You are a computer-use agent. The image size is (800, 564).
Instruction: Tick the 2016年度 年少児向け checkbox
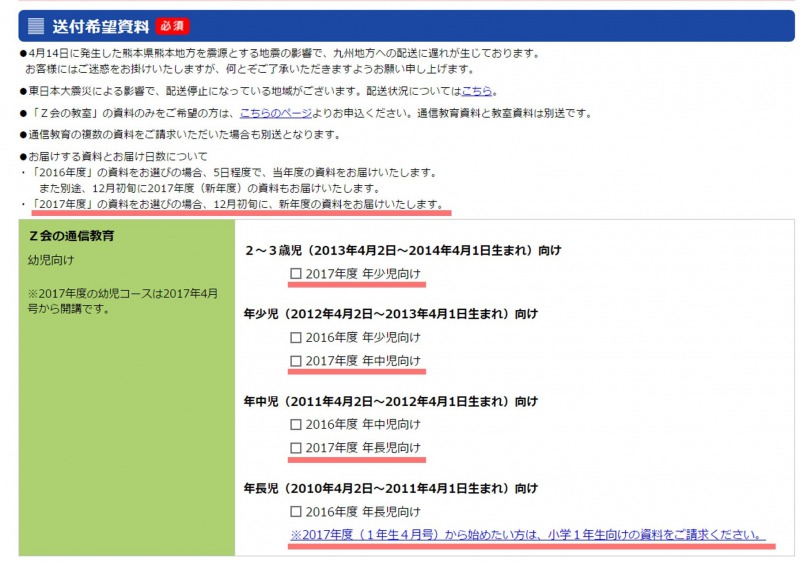[x=295, y=337]
